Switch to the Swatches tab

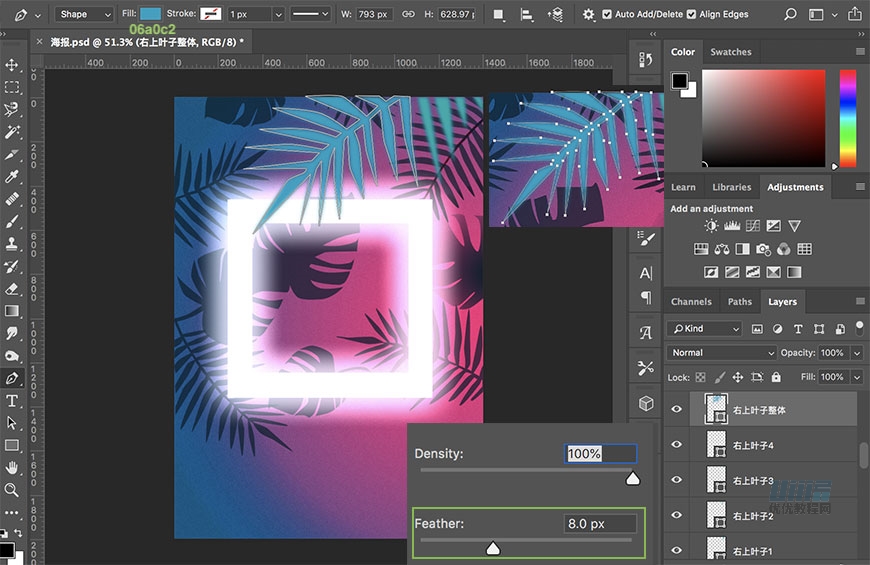pyautogui.click(x=730, y=52)
